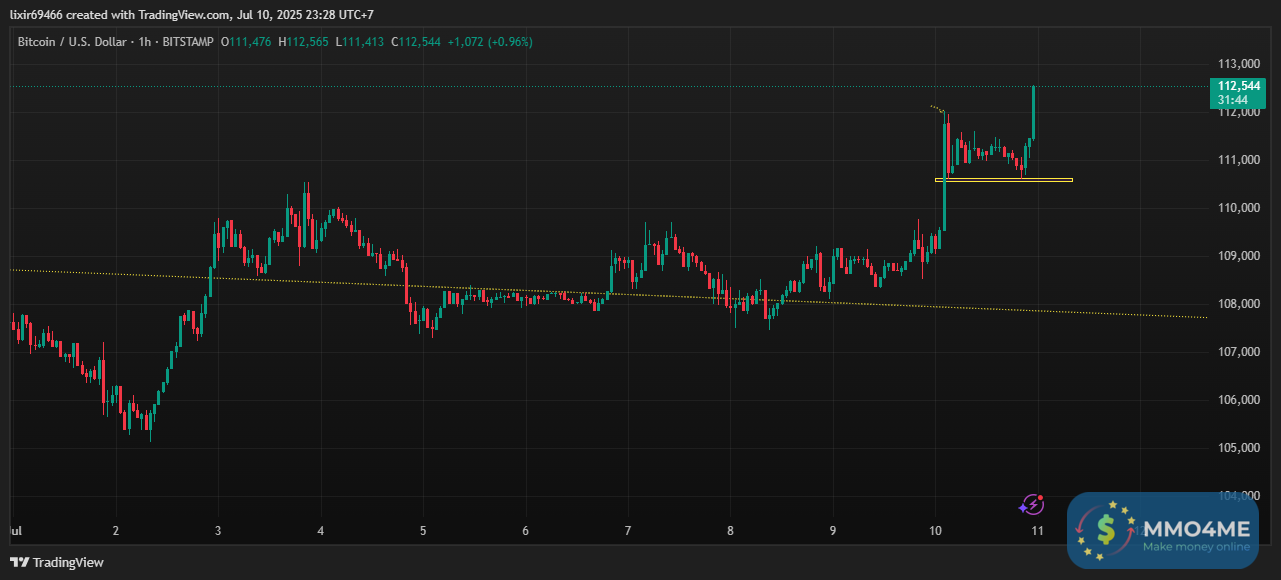1281x580 pixels.
Task: Click the 109,000 price axis label
Action: coord(1238,256)
